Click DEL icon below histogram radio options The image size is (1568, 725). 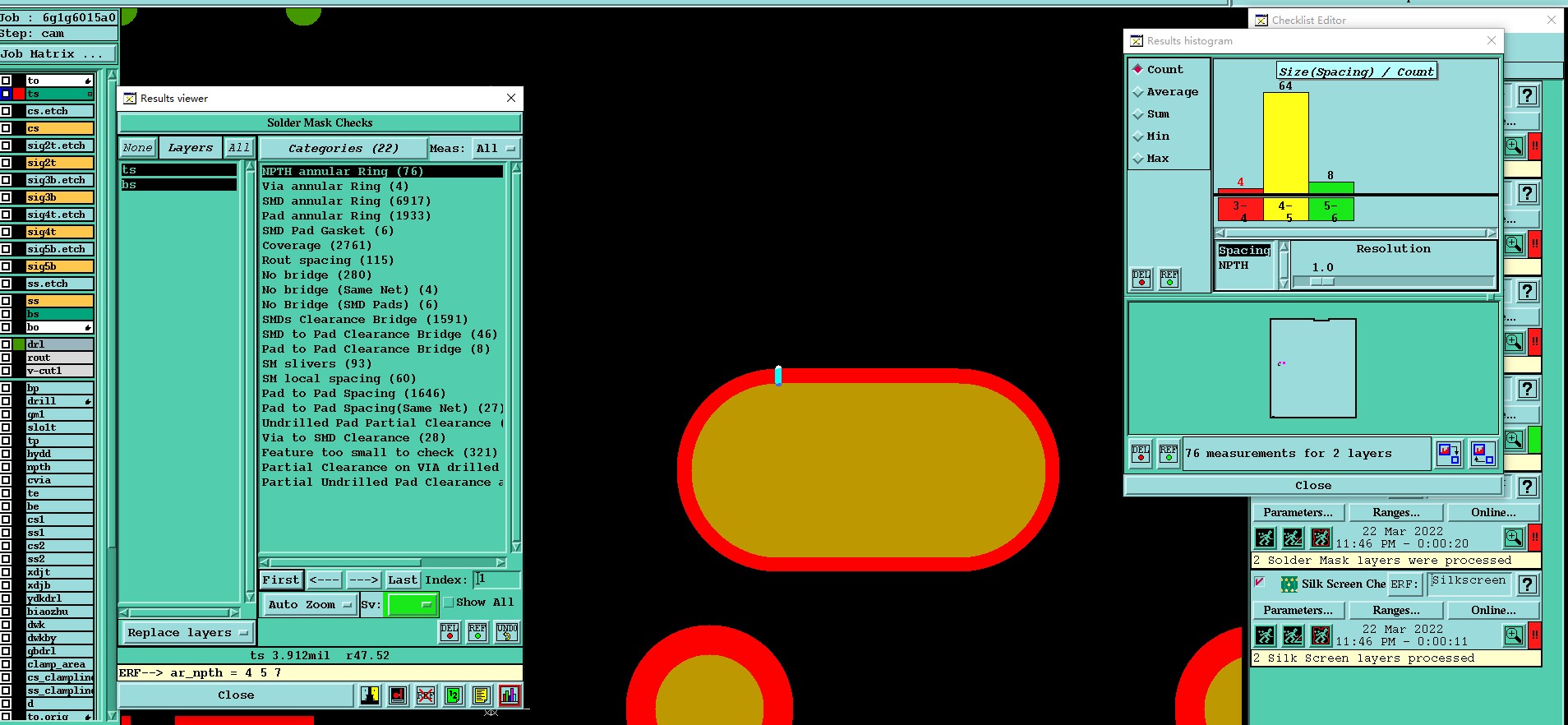click(1141, 279)
